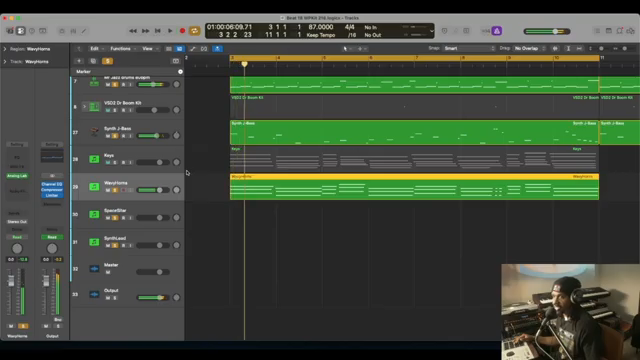Select the Master track icon

click(x=94, y=269)
